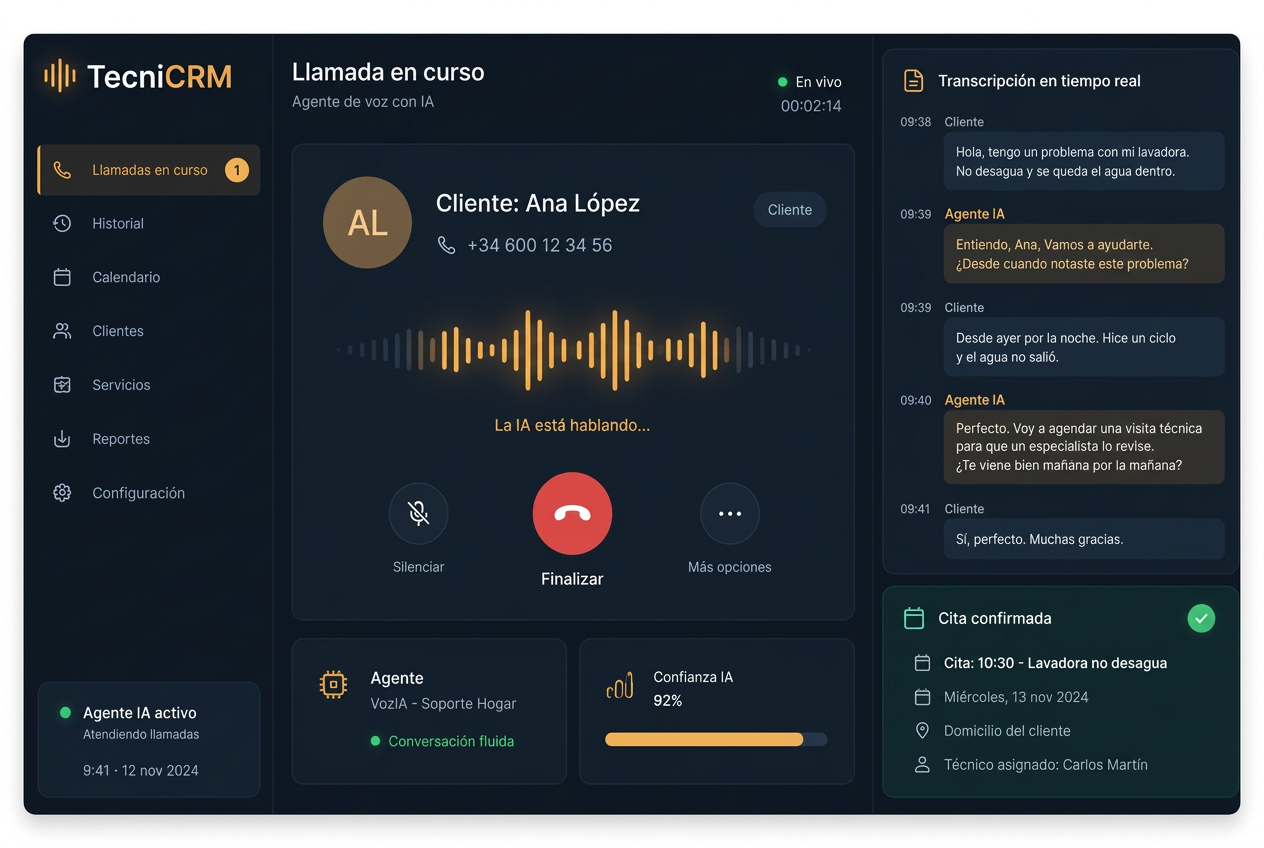The image size is (1264, 848).
Task: Click the TecniCRM waveform logo icon
Action: click(60, 75)
